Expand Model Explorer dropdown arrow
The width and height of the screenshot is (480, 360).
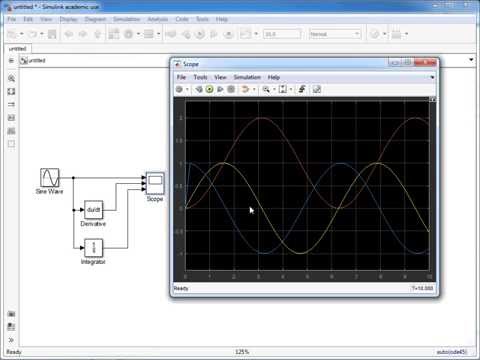[158, 34]
